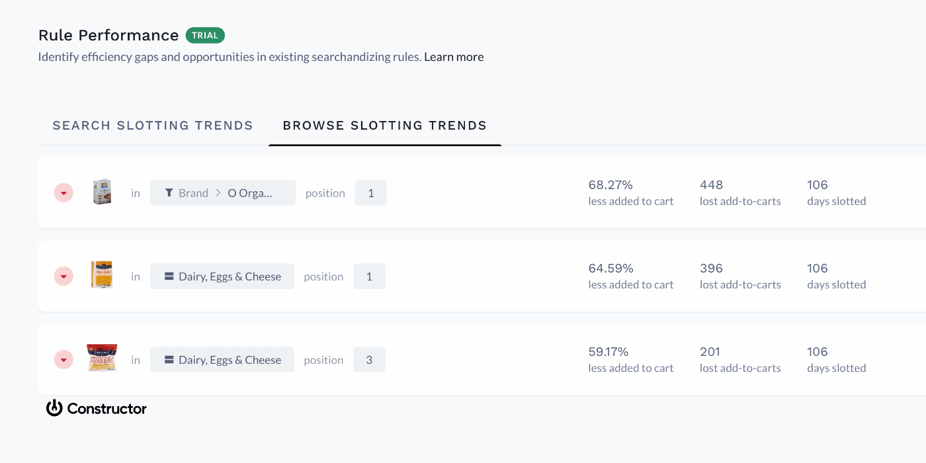Click the category icon in third row

[169, 360]
